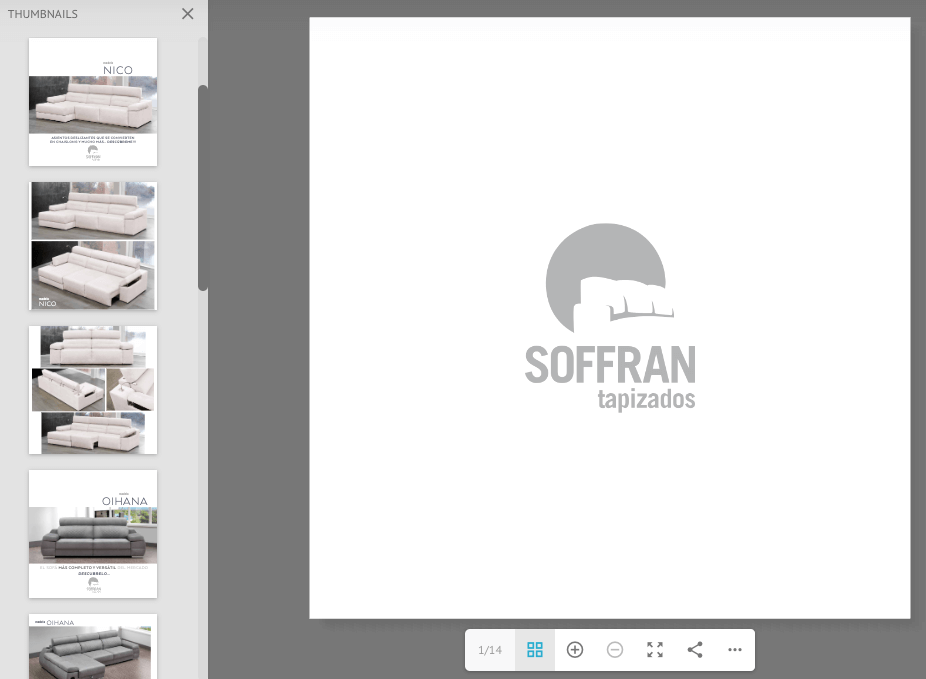Enter fullscreen mode
926x679 pixels.
pyautogui.click(x=655, y=650)
